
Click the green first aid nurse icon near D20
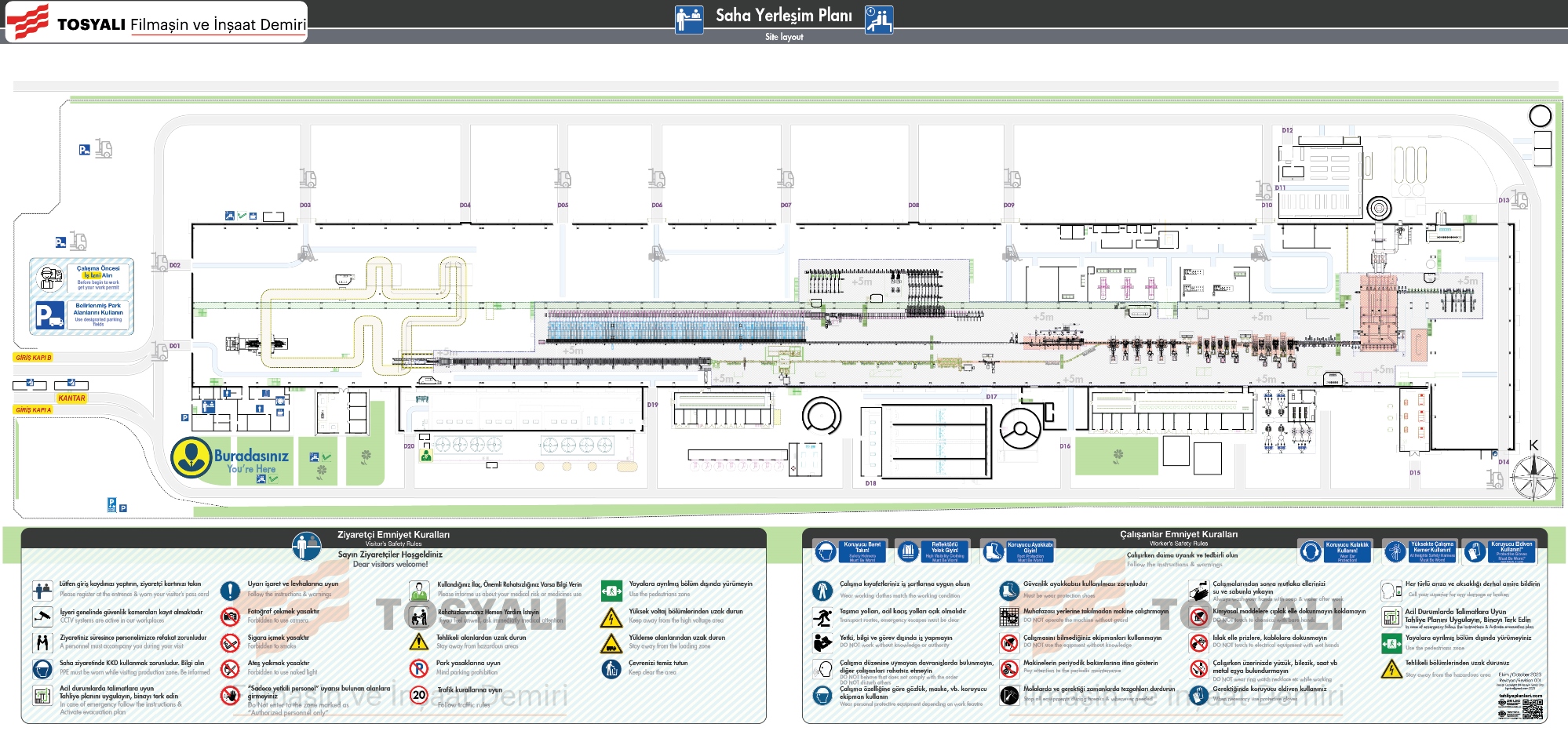point(426,455)
